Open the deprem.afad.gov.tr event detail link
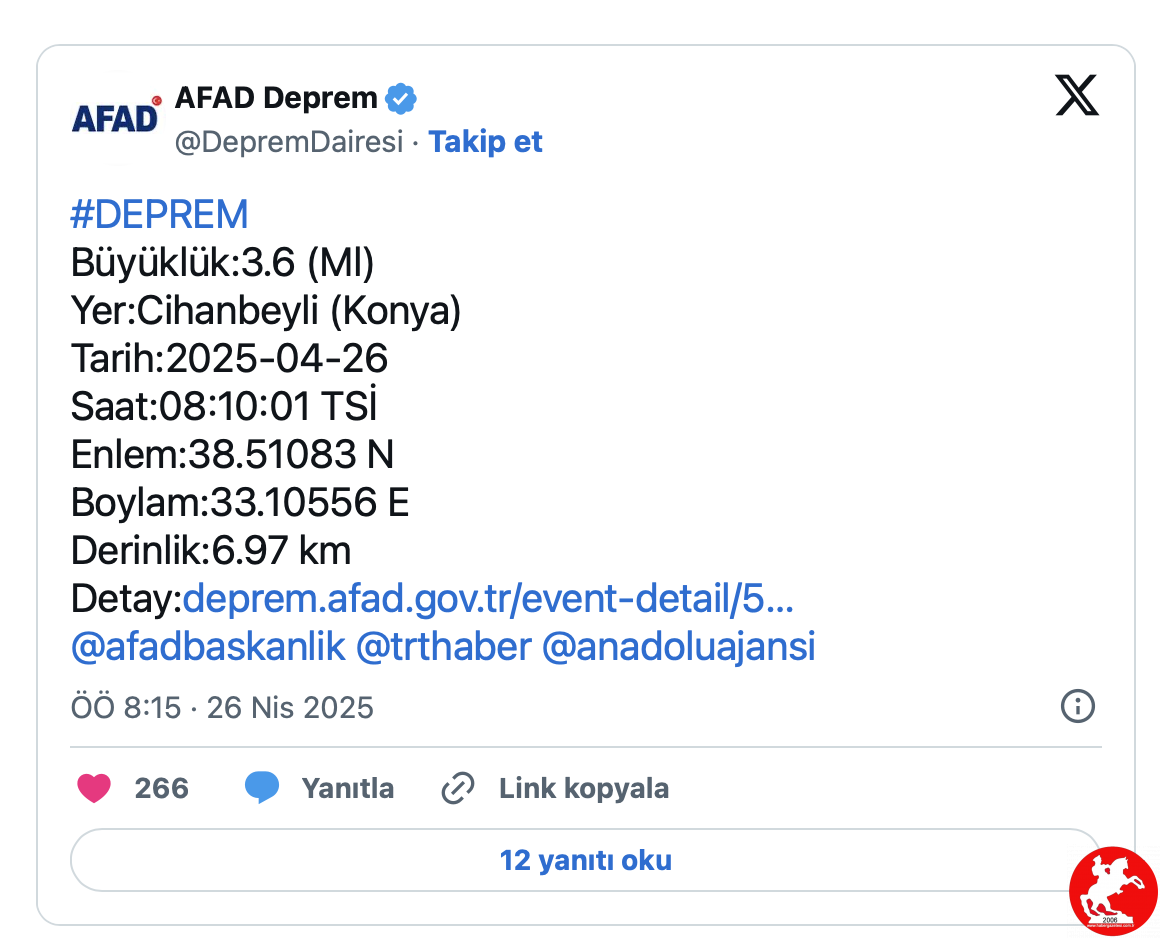 [x=488, y=599]
